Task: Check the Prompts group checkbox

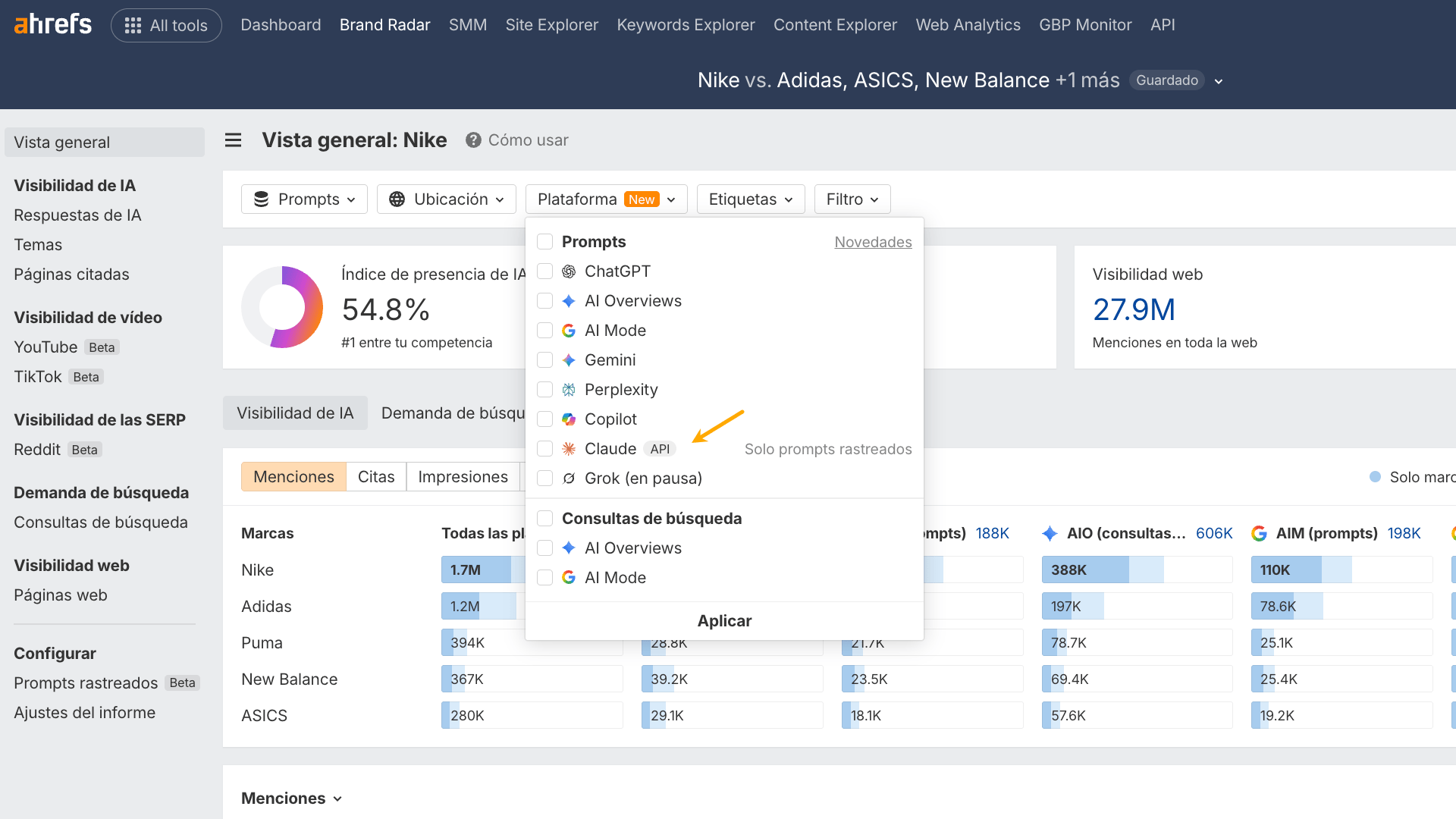Action: click(544, 242)
